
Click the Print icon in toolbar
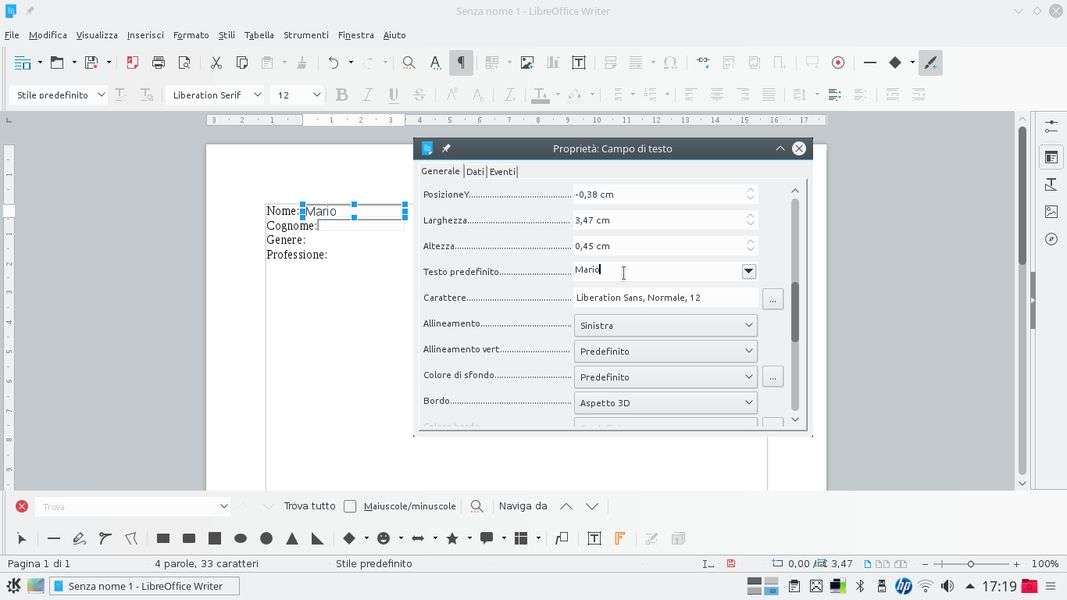158,62
